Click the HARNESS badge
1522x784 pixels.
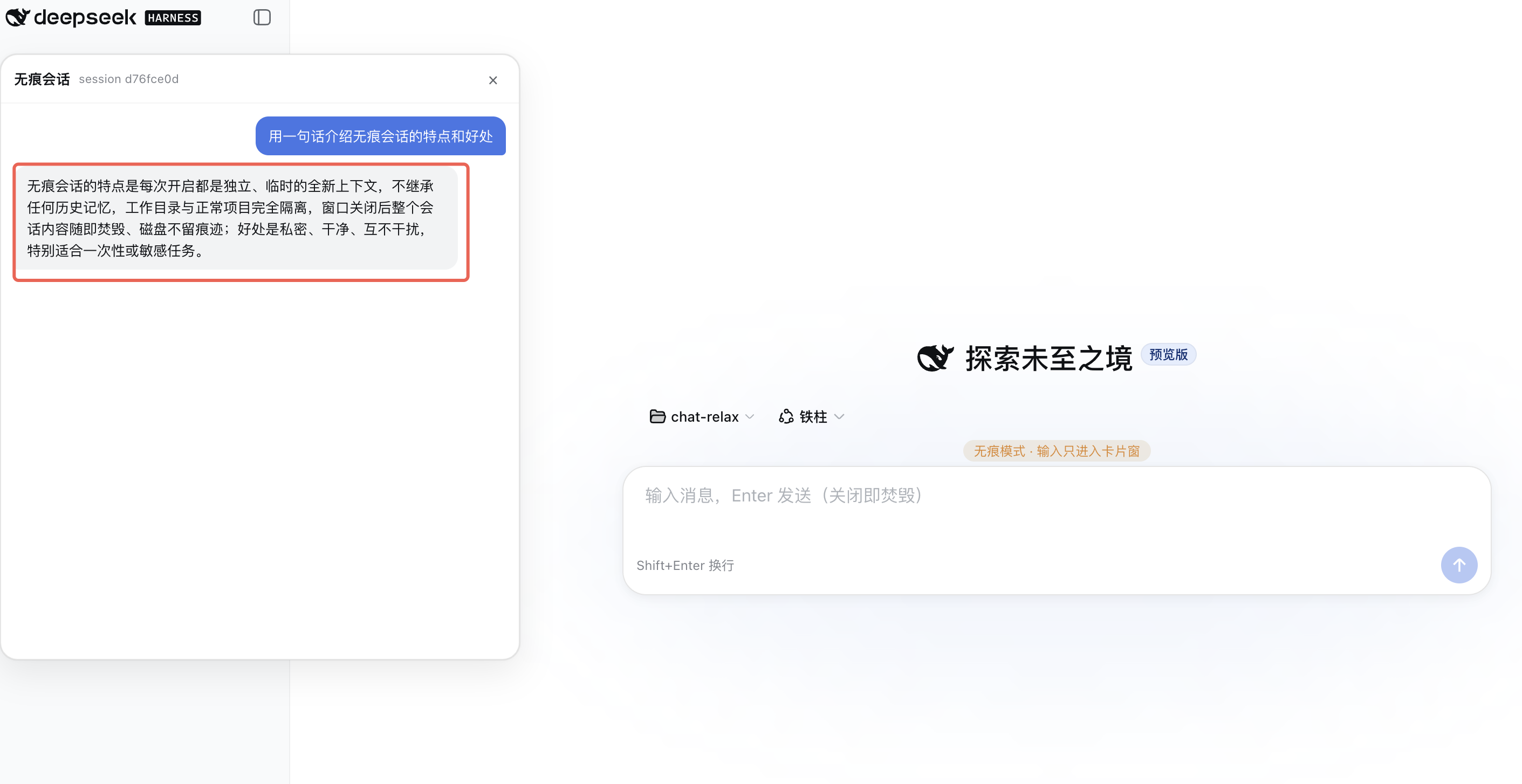(173, 18)
